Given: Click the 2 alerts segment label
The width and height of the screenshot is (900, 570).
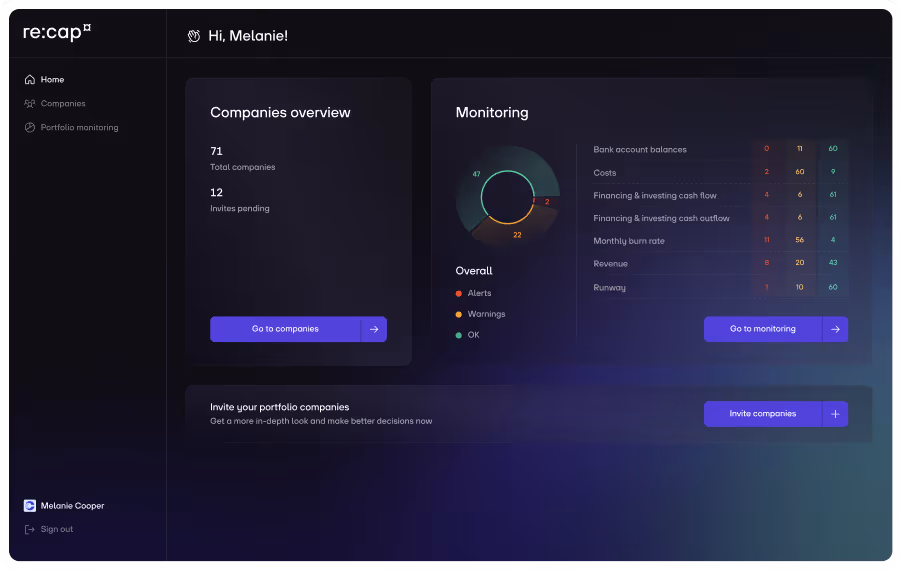Looking at the screenshot, I should [x=547, y=201].
